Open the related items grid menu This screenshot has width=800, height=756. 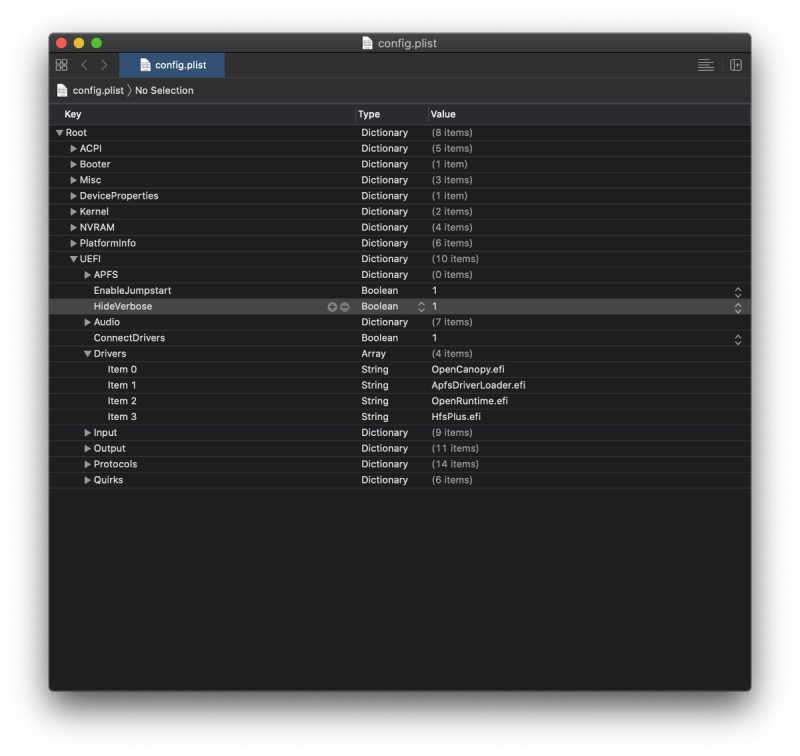pyautogui.click(x=61, y=65)
